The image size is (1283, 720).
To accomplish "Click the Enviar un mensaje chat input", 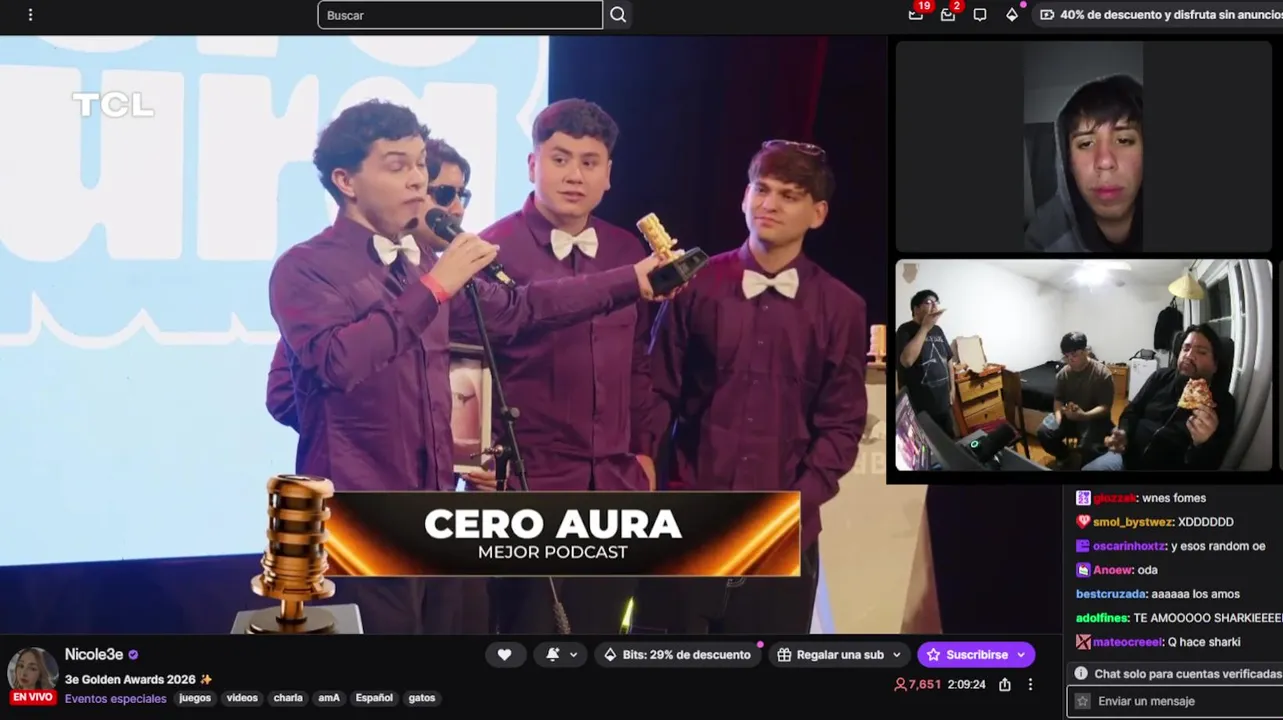I will 1175,701.
